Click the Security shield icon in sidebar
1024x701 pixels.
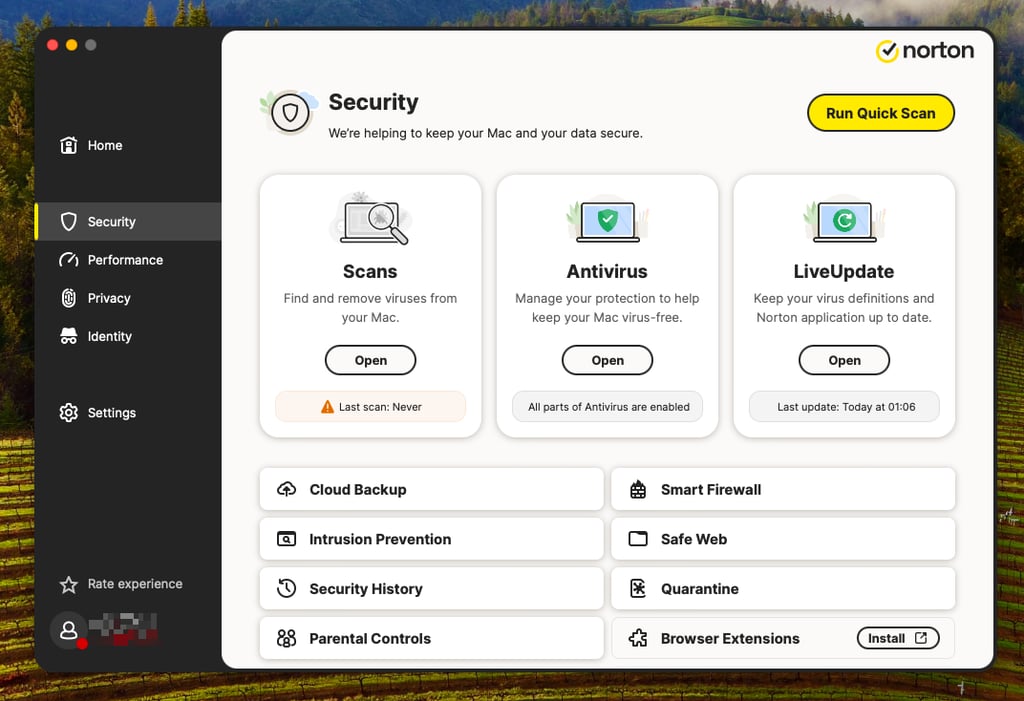tap(69, 221)
